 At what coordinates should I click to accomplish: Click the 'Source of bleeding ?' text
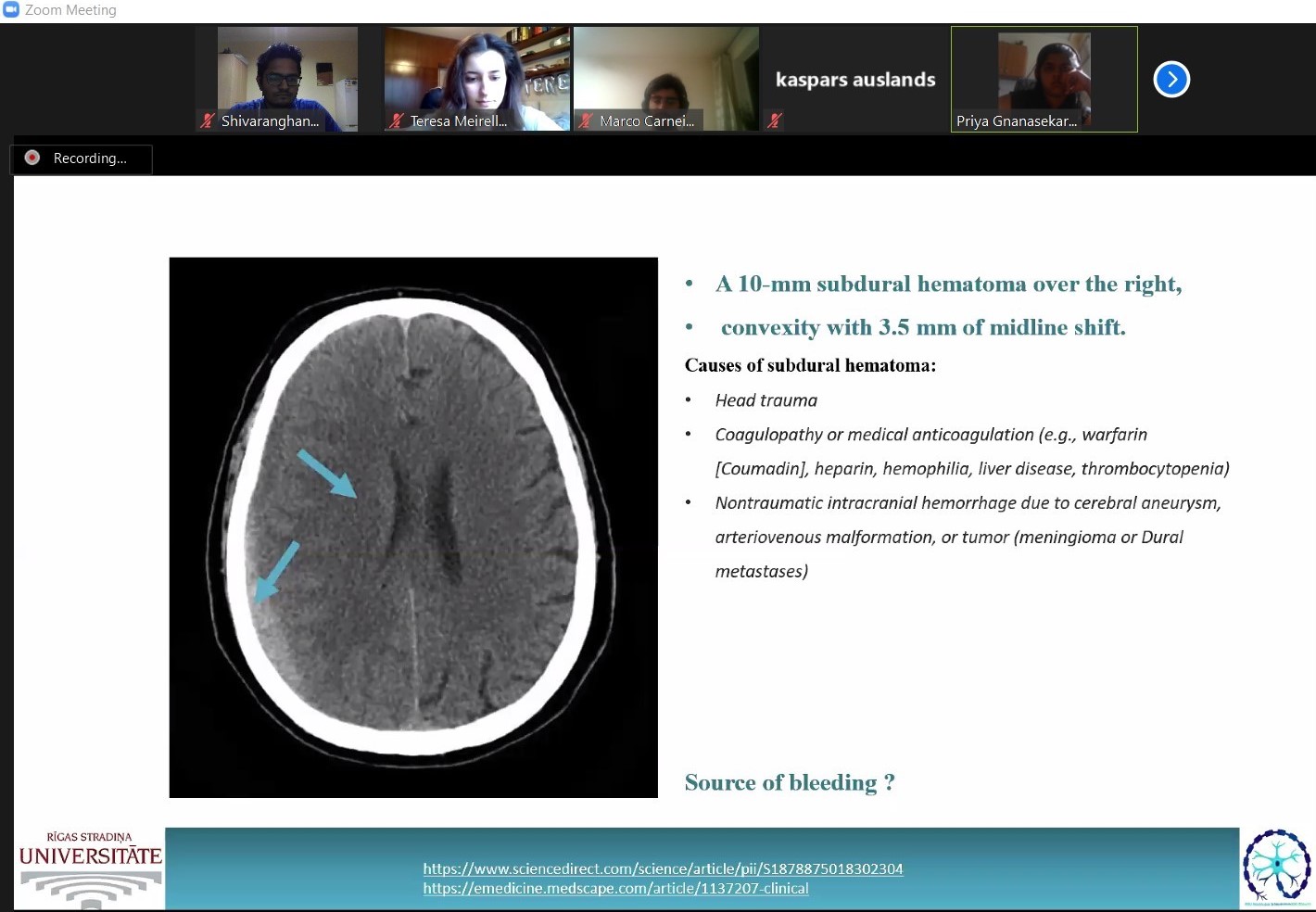[789, 783]
